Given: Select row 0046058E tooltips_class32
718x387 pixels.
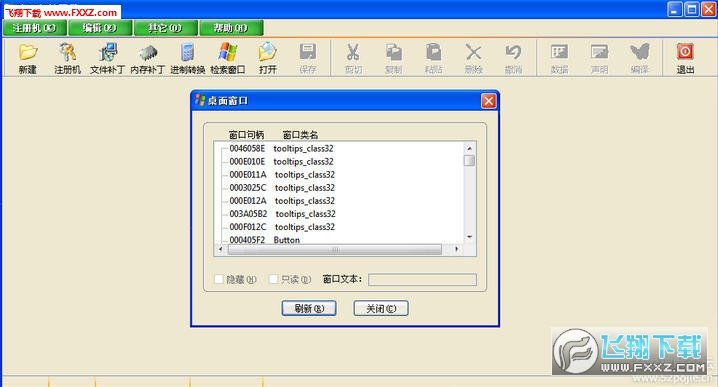Looking at the screenshot, I should pos(281,148).
